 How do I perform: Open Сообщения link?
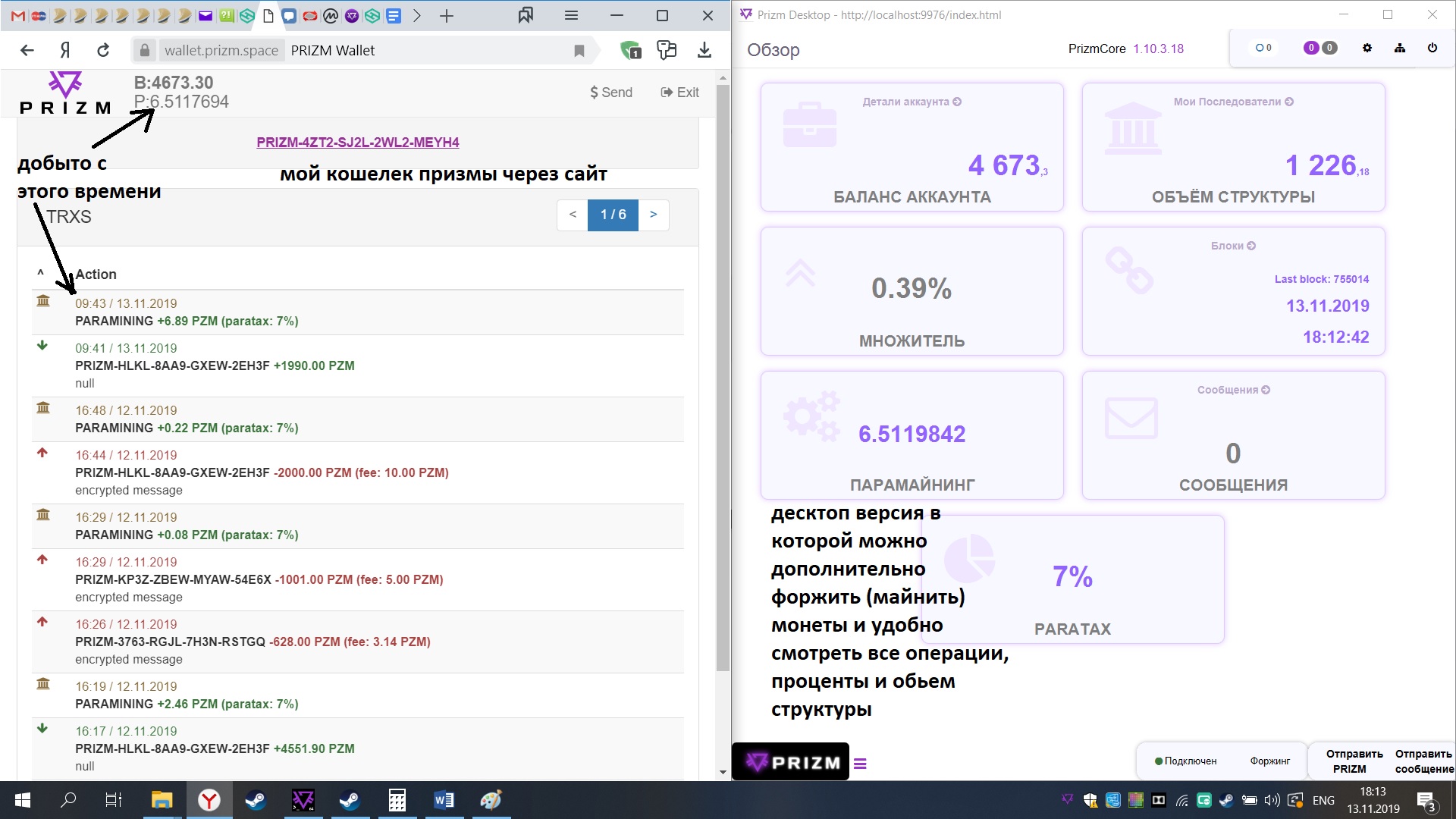point(1233,390)
